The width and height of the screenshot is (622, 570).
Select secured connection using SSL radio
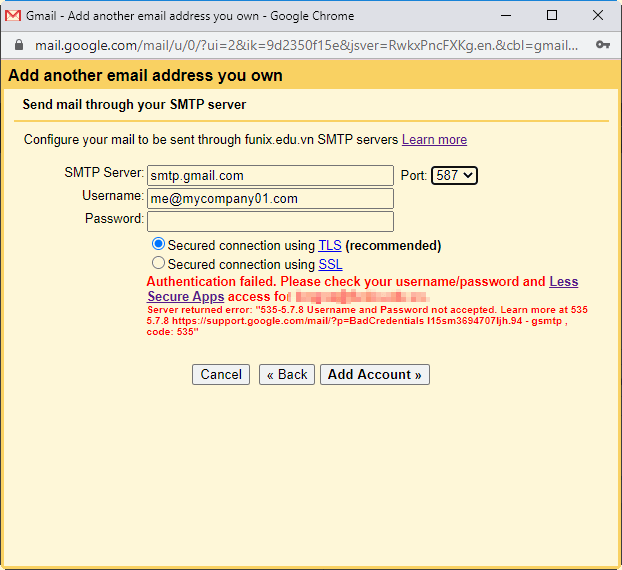click(x=158, y=263)
